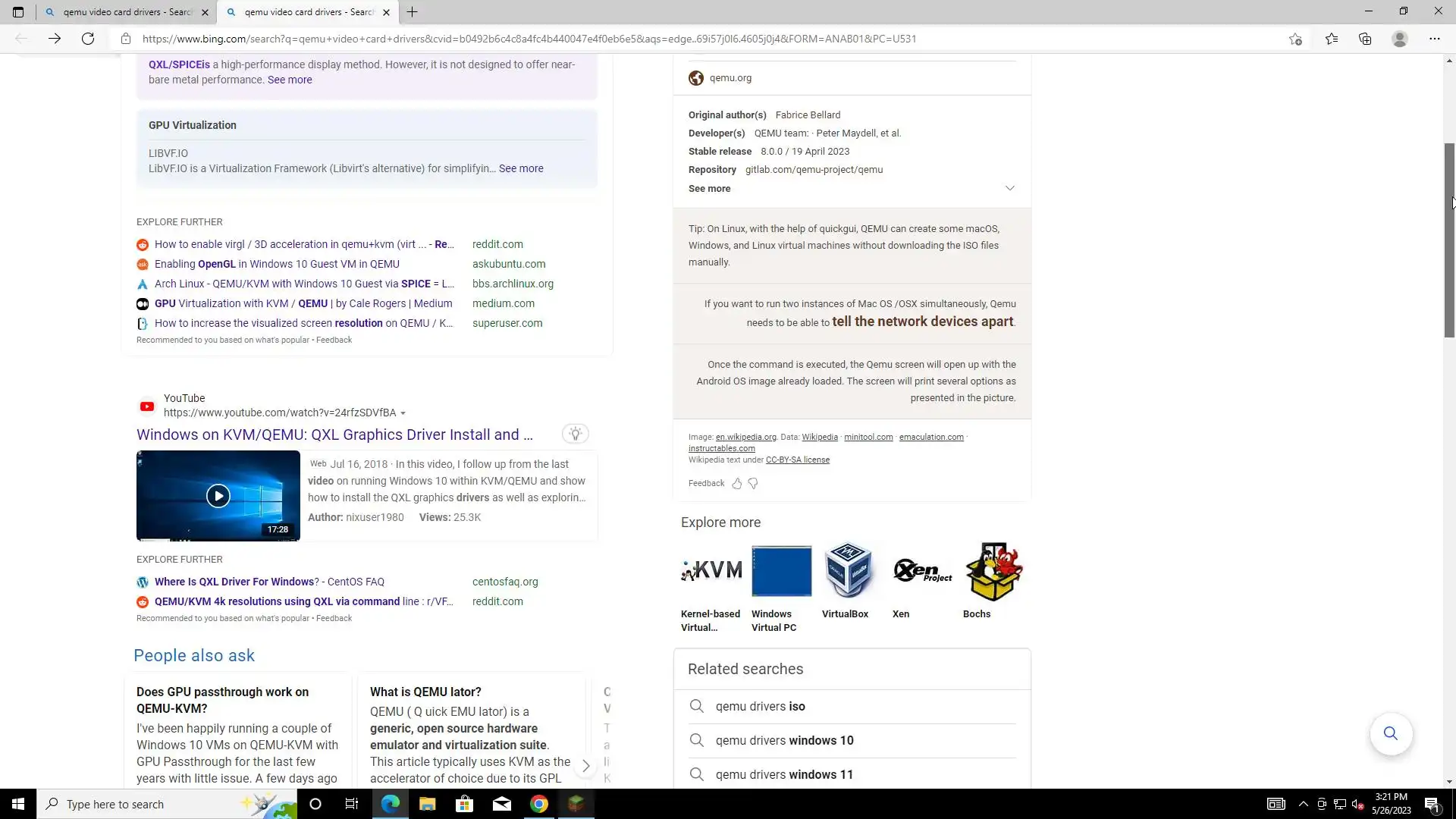
Task: Open the Collections icon in toolbar
Action: pyautogui.click(x=1365, y=39)
